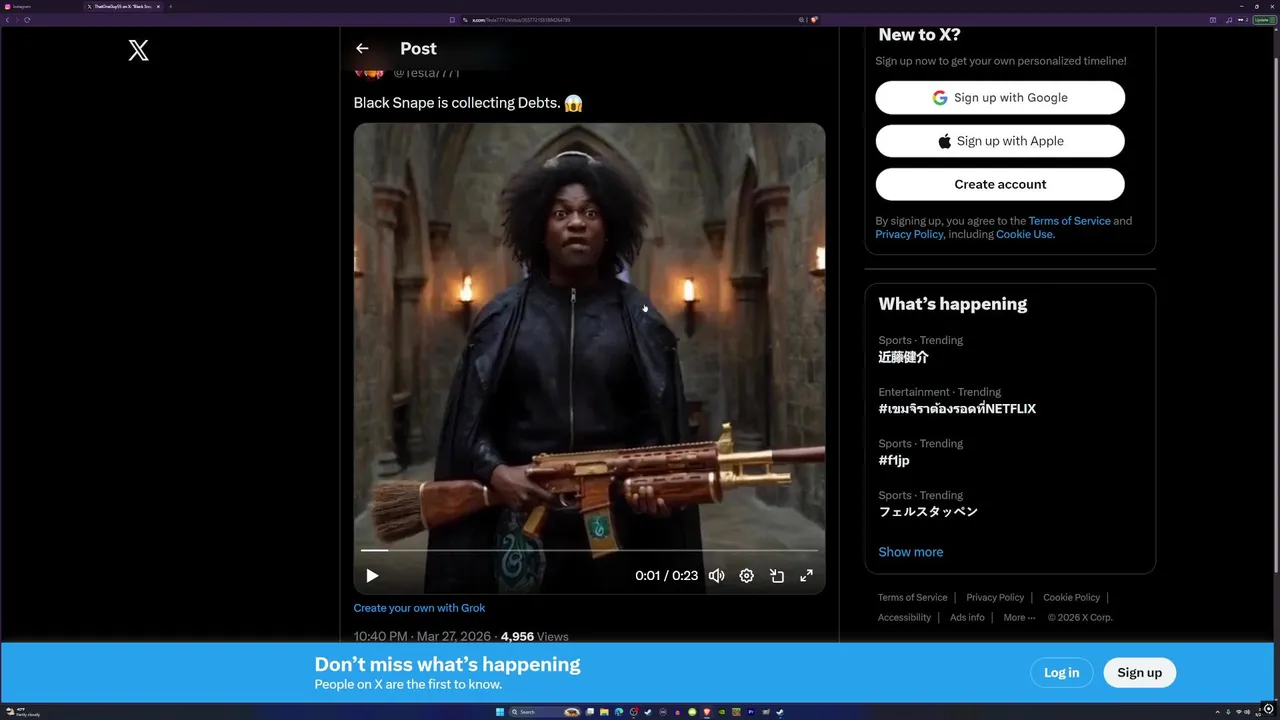This screenshot has height=720, width=1280.
Task: Click the Log in button in banner
Action: [x=1061, y=673]
